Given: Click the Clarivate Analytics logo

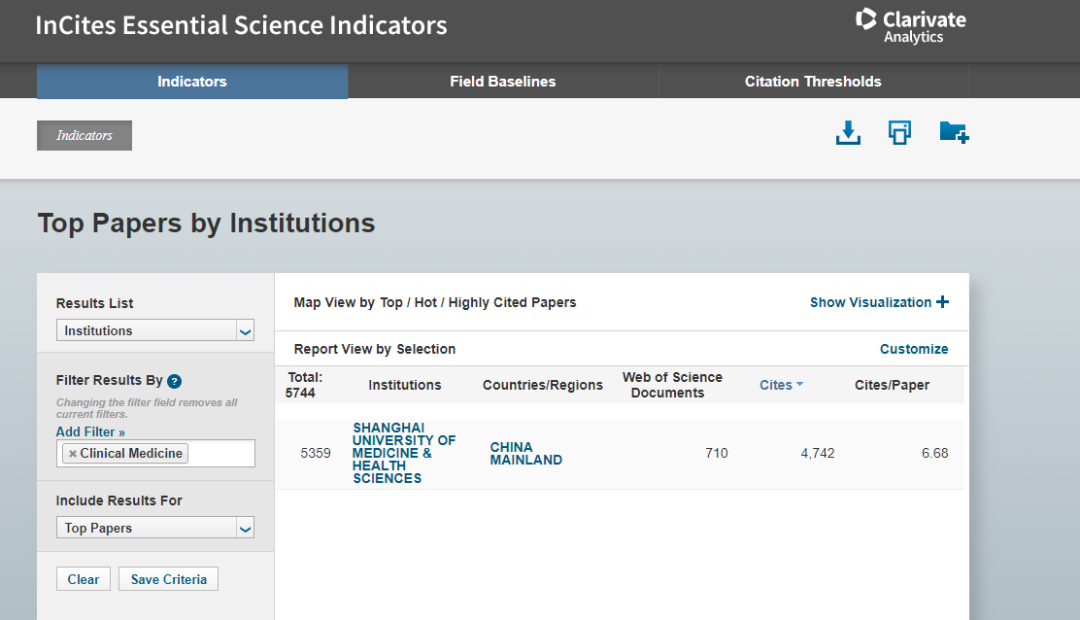Looking at the screenshot, I should tap(911, 26).
